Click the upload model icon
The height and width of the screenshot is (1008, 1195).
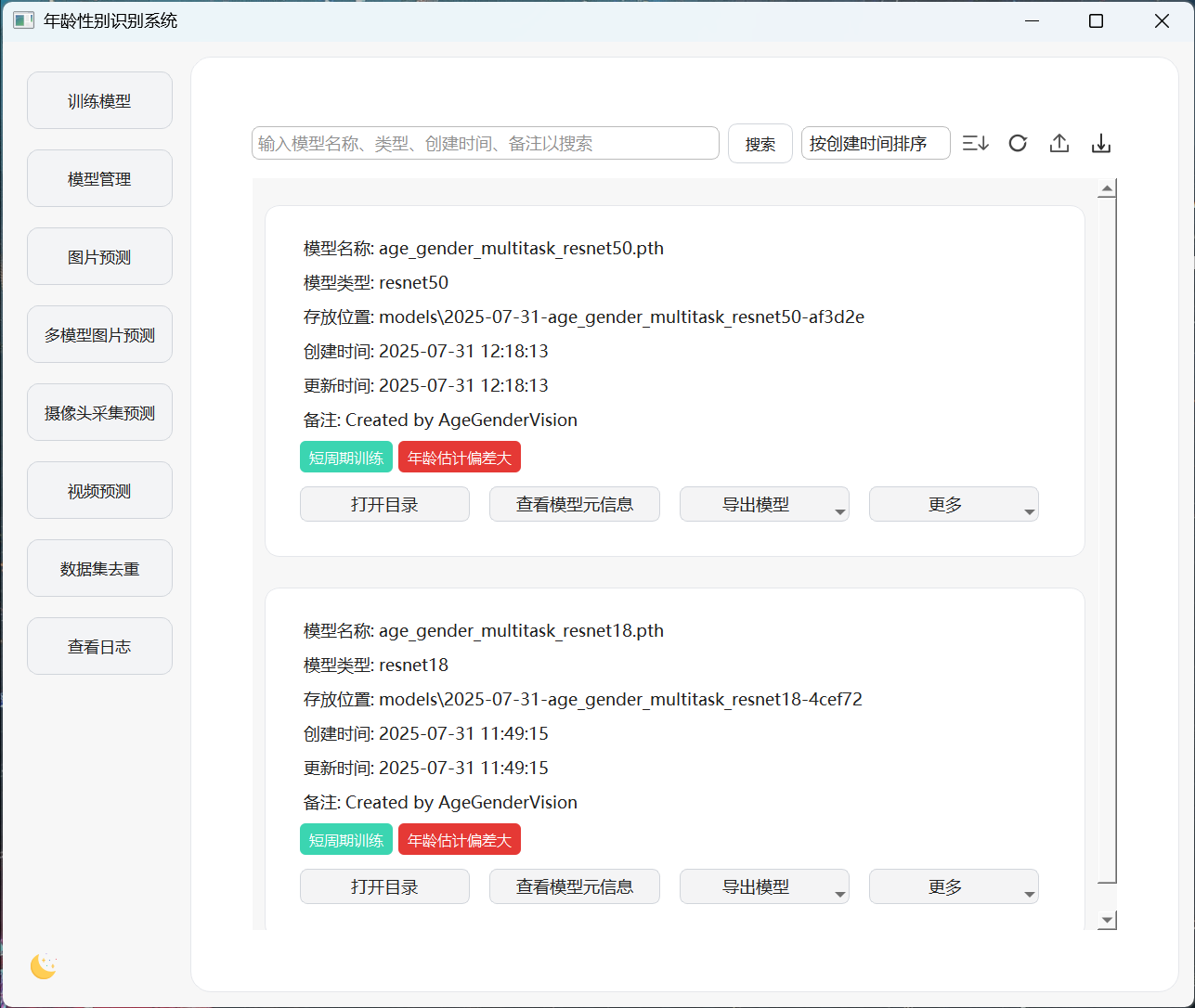[x=1059, y=144]
